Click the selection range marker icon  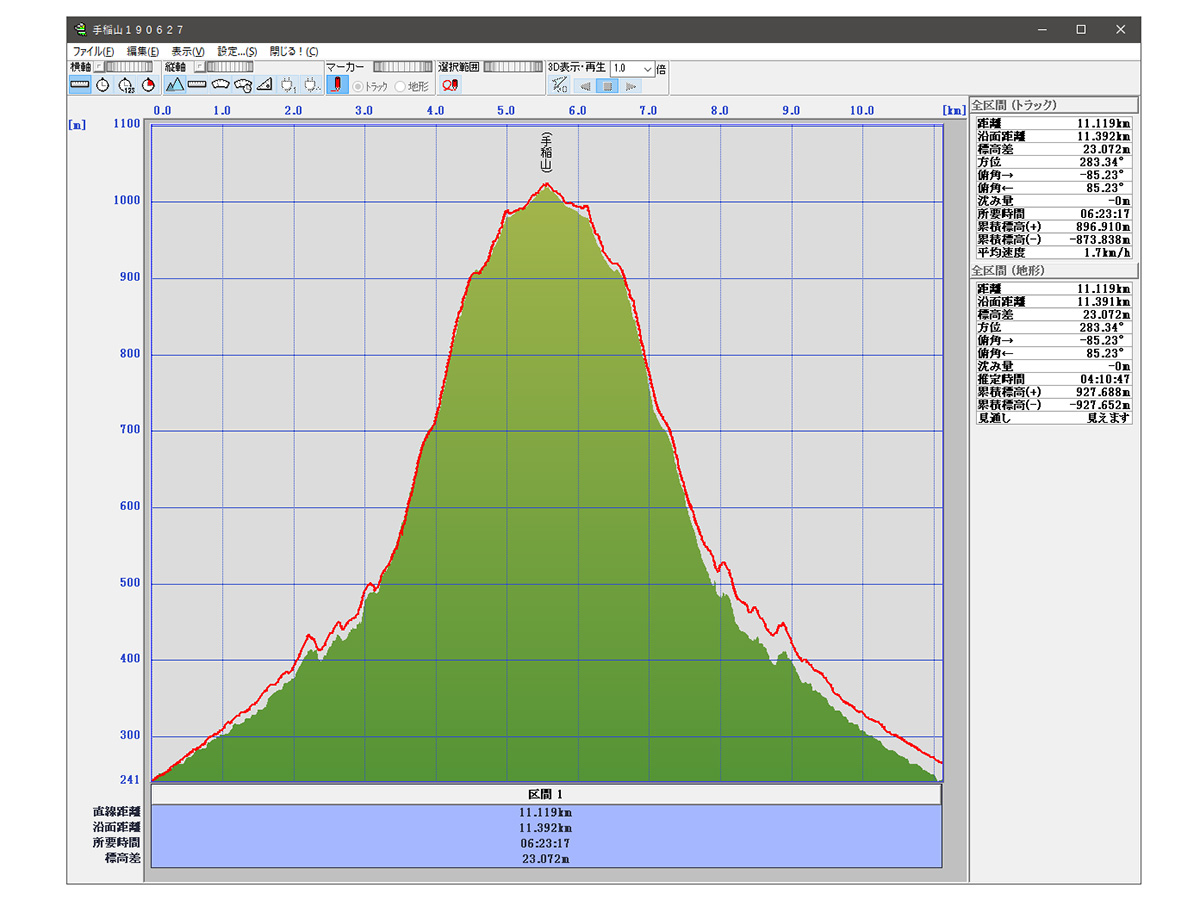coord(450,85)
